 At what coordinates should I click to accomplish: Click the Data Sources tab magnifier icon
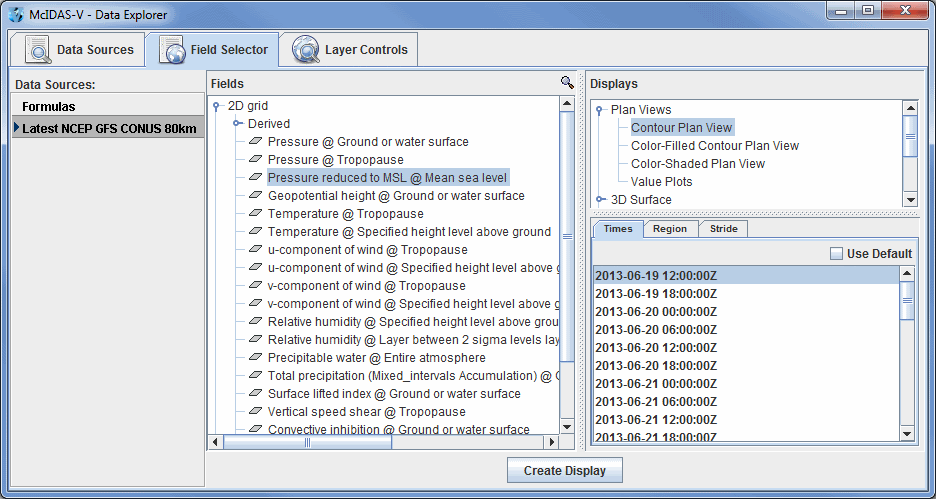pyautogui.click(x=39, y=50)
